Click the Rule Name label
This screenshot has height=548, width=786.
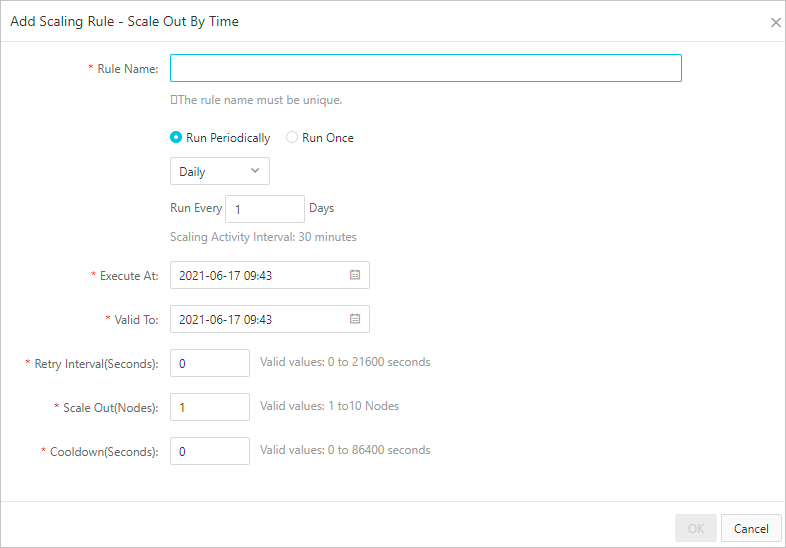coord(127,69)
